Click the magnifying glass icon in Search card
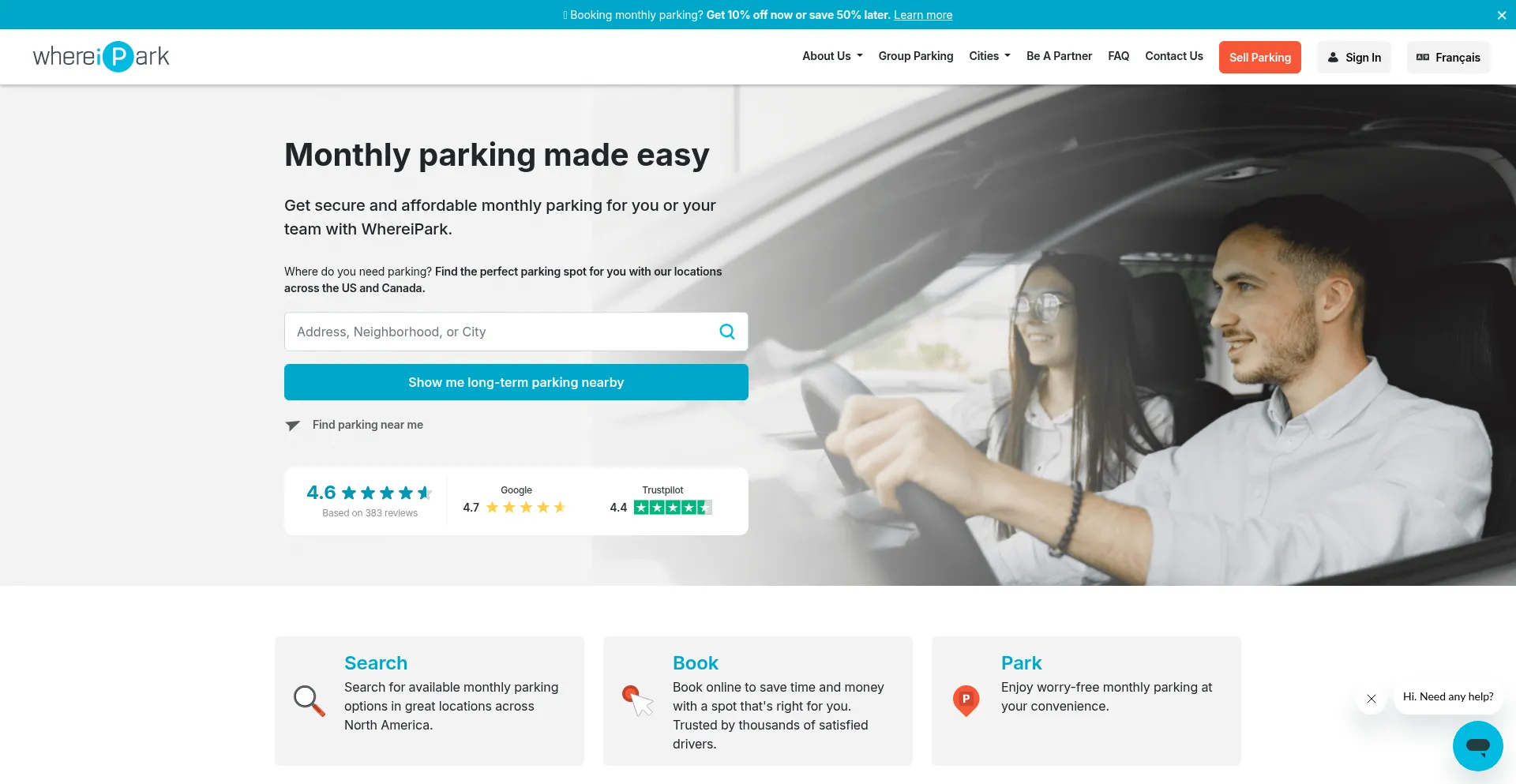 click(310, 700)
